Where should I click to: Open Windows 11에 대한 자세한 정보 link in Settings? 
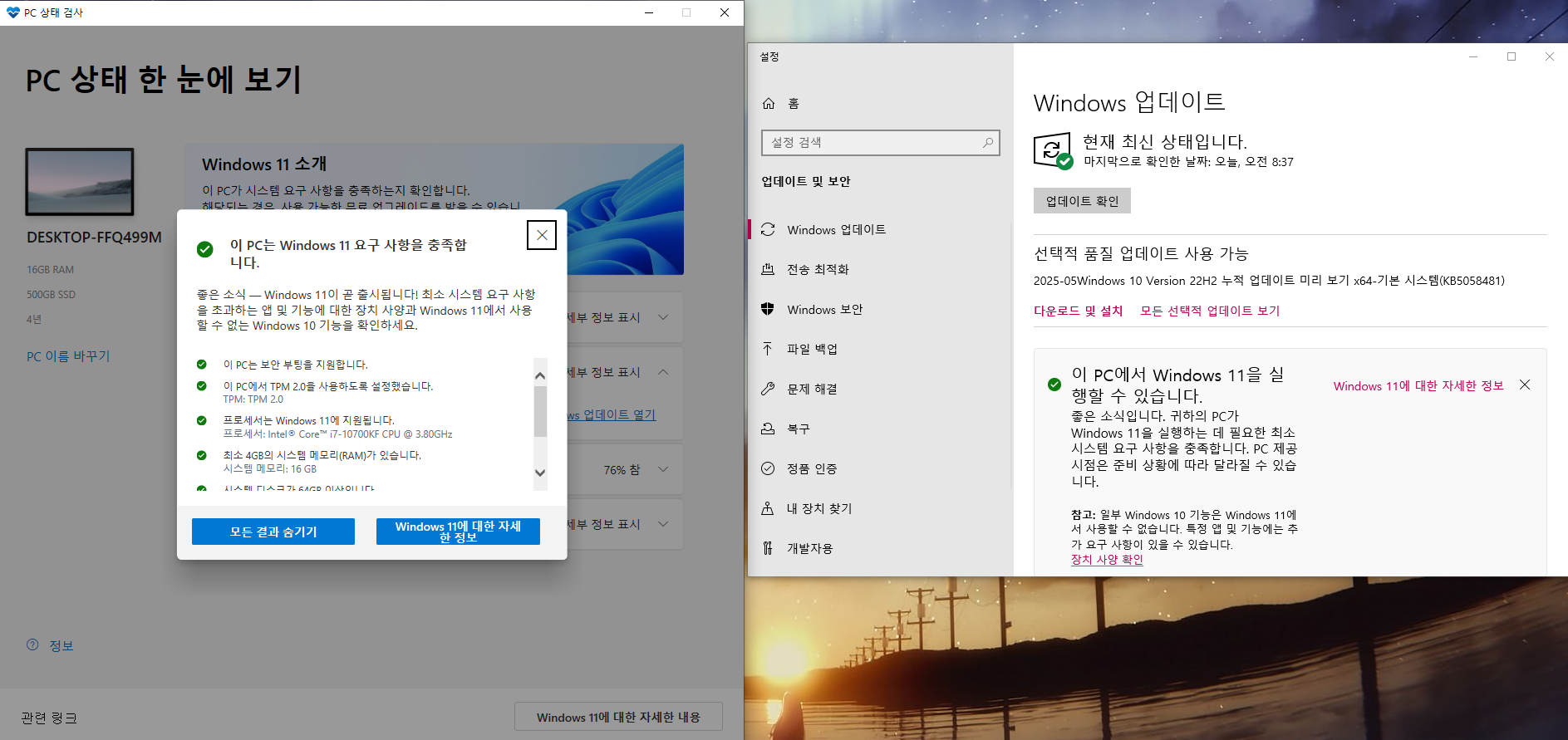tap(1418, 385)
